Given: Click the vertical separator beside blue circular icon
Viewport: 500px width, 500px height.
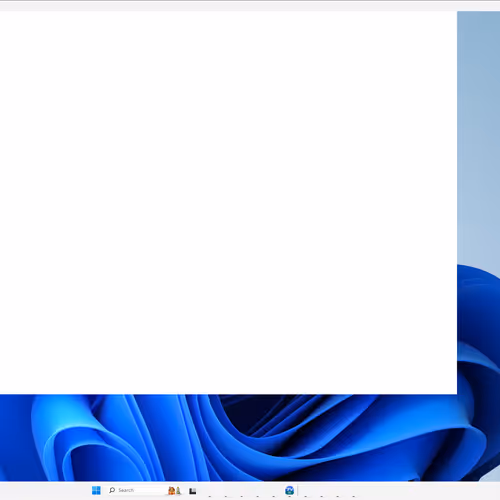Looking at the screenshot, I should tap(298, 490).
